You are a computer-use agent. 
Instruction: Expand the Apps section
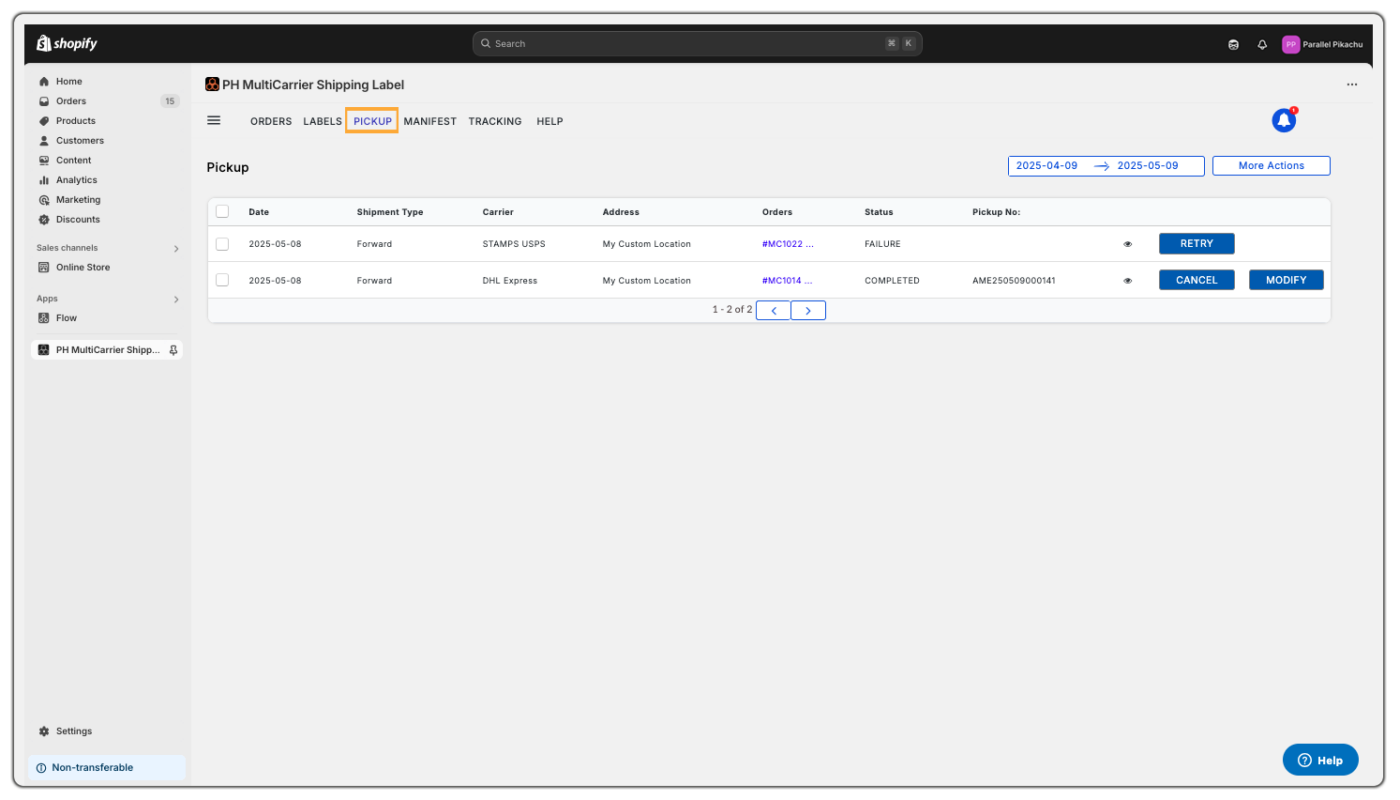[176, 299]
